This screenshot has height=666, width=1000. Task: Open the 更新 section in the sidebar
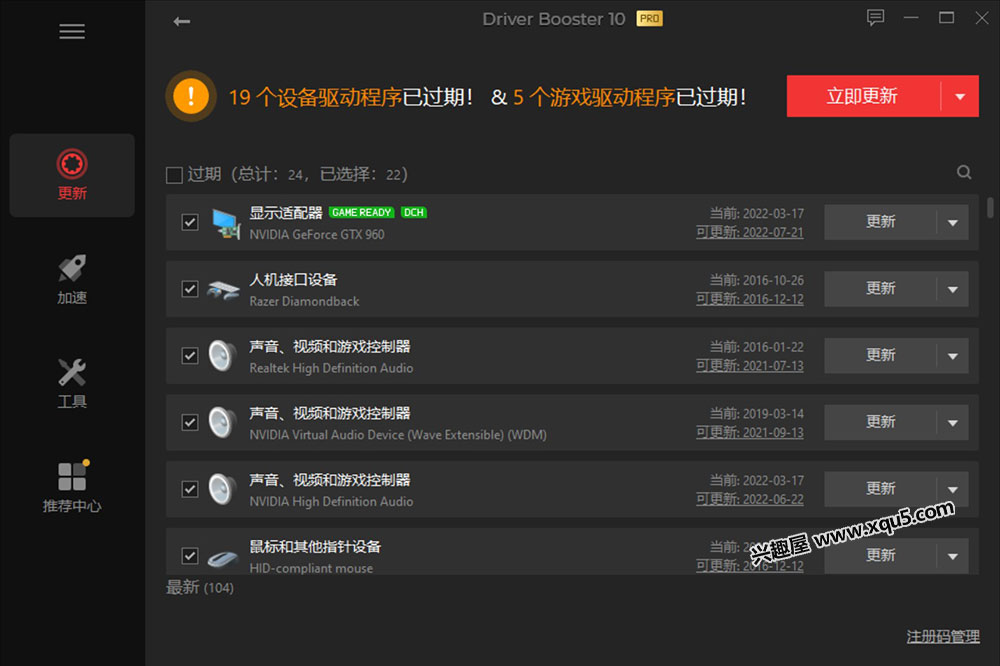(72, 175)
